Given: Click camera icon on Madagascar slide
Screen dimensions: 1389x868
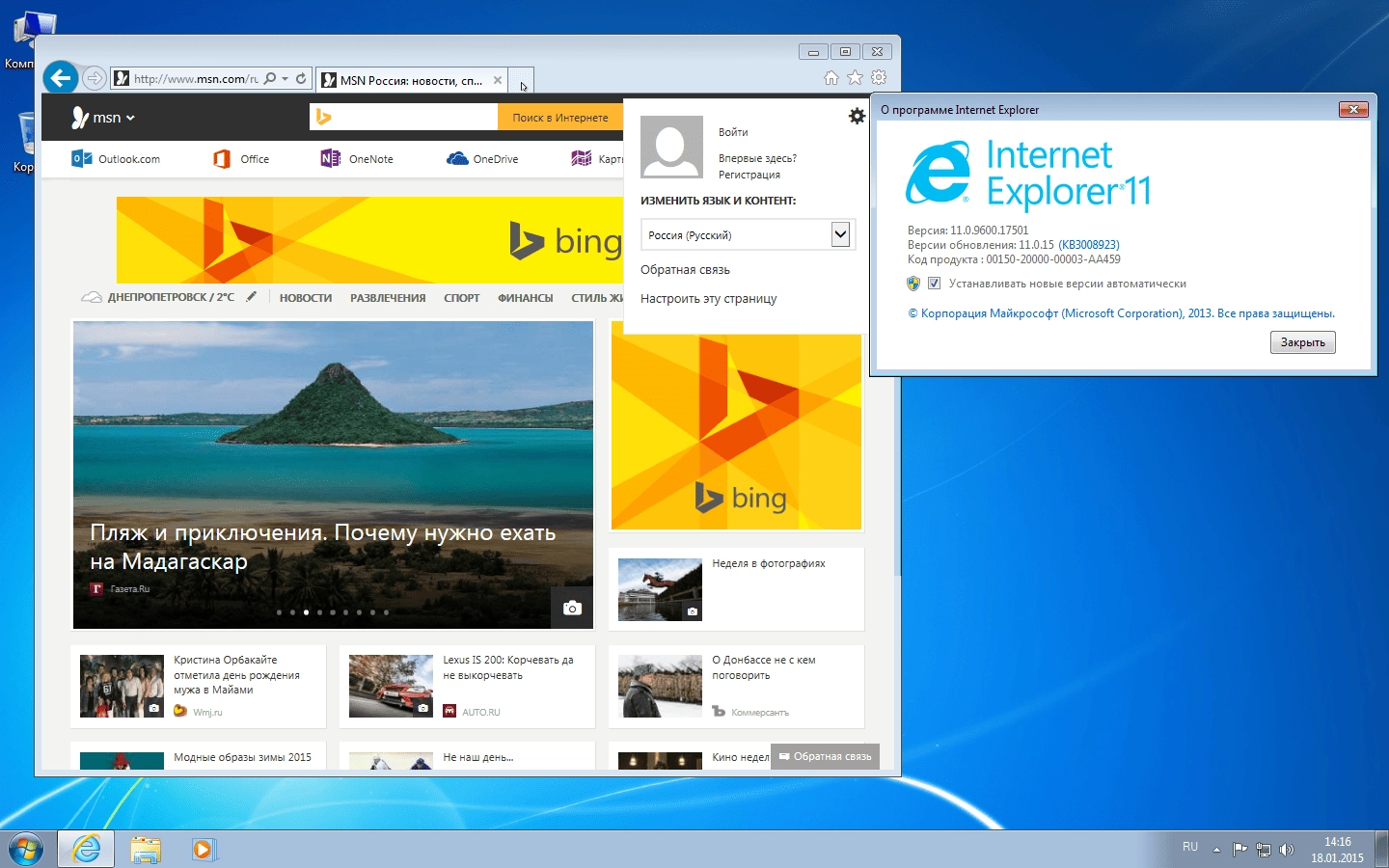Looking at the screenshot, I should click(572, 608).
